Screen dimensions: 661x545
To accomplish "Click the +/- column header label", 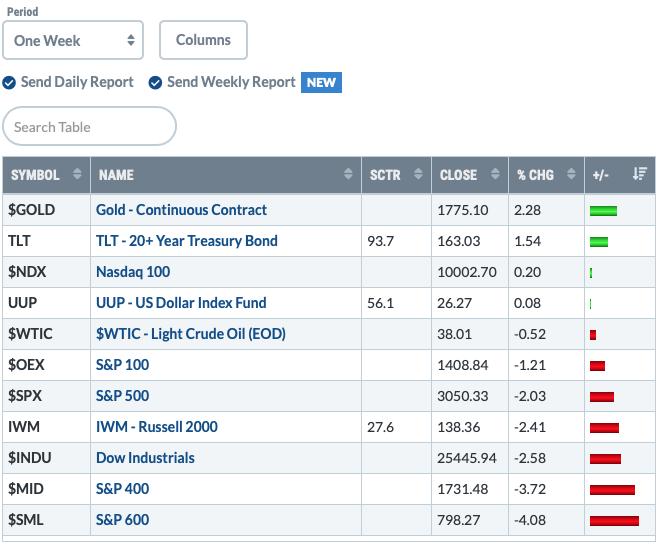I will click(x=601, y=175).
